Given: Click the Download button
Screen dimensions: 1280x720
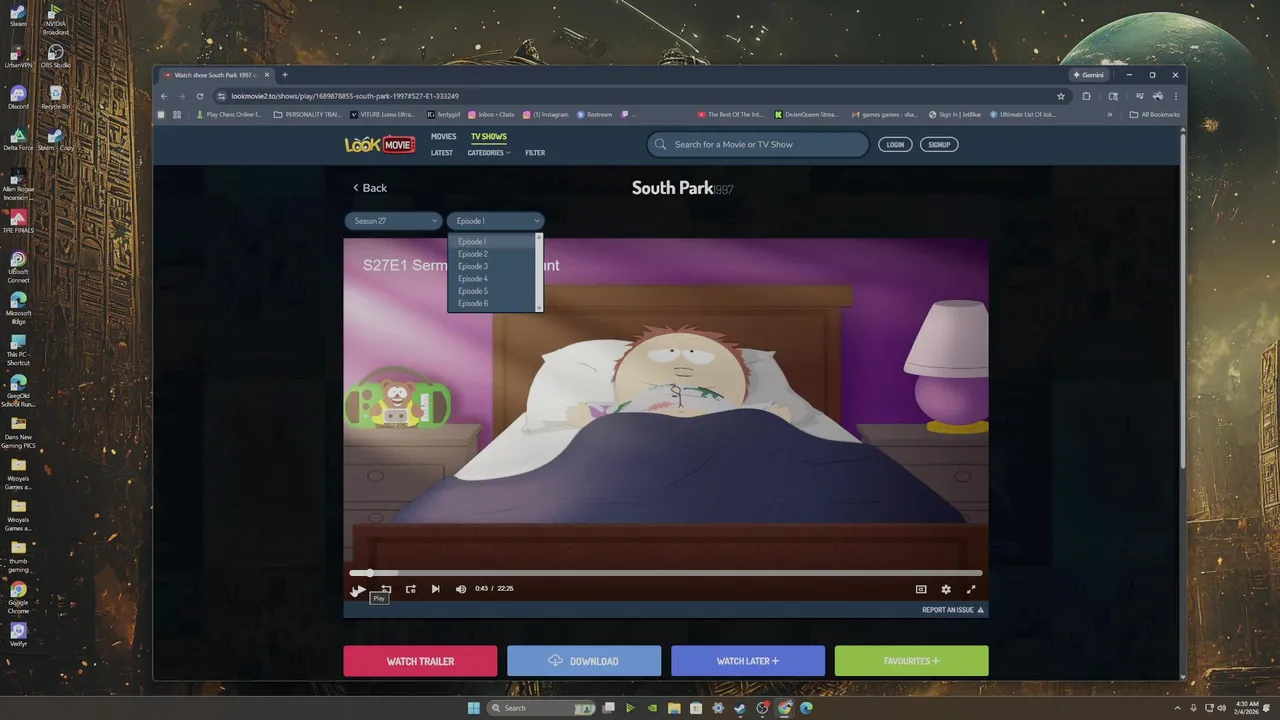Looking at the screenshot, I should click(584, 661).
